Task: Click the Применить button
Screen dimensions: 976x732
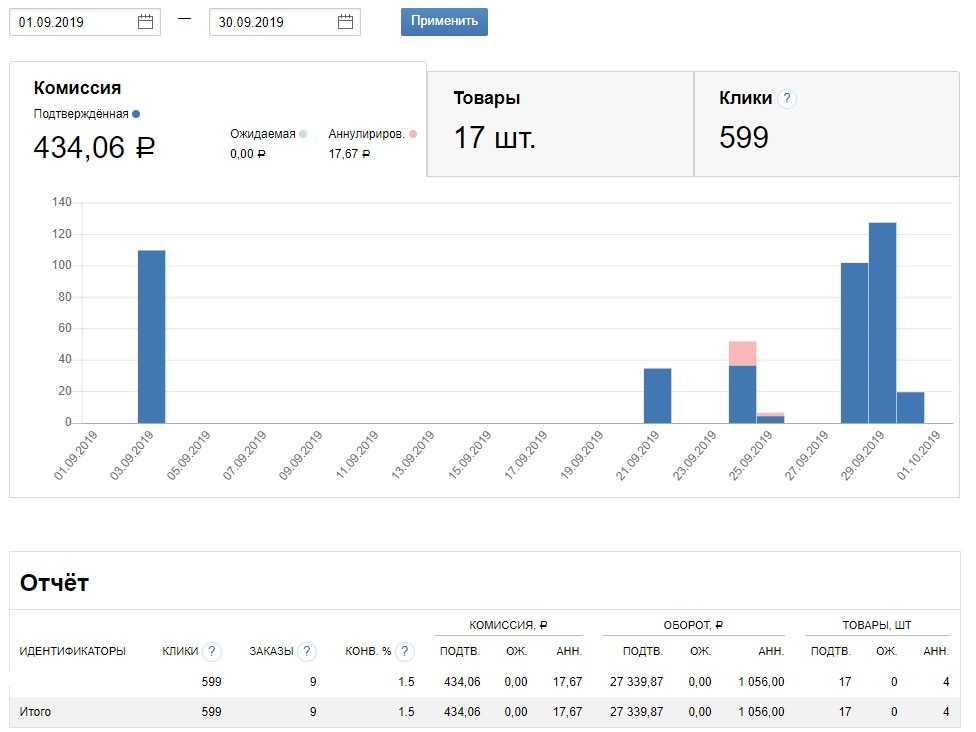Action: click(444, 22)
